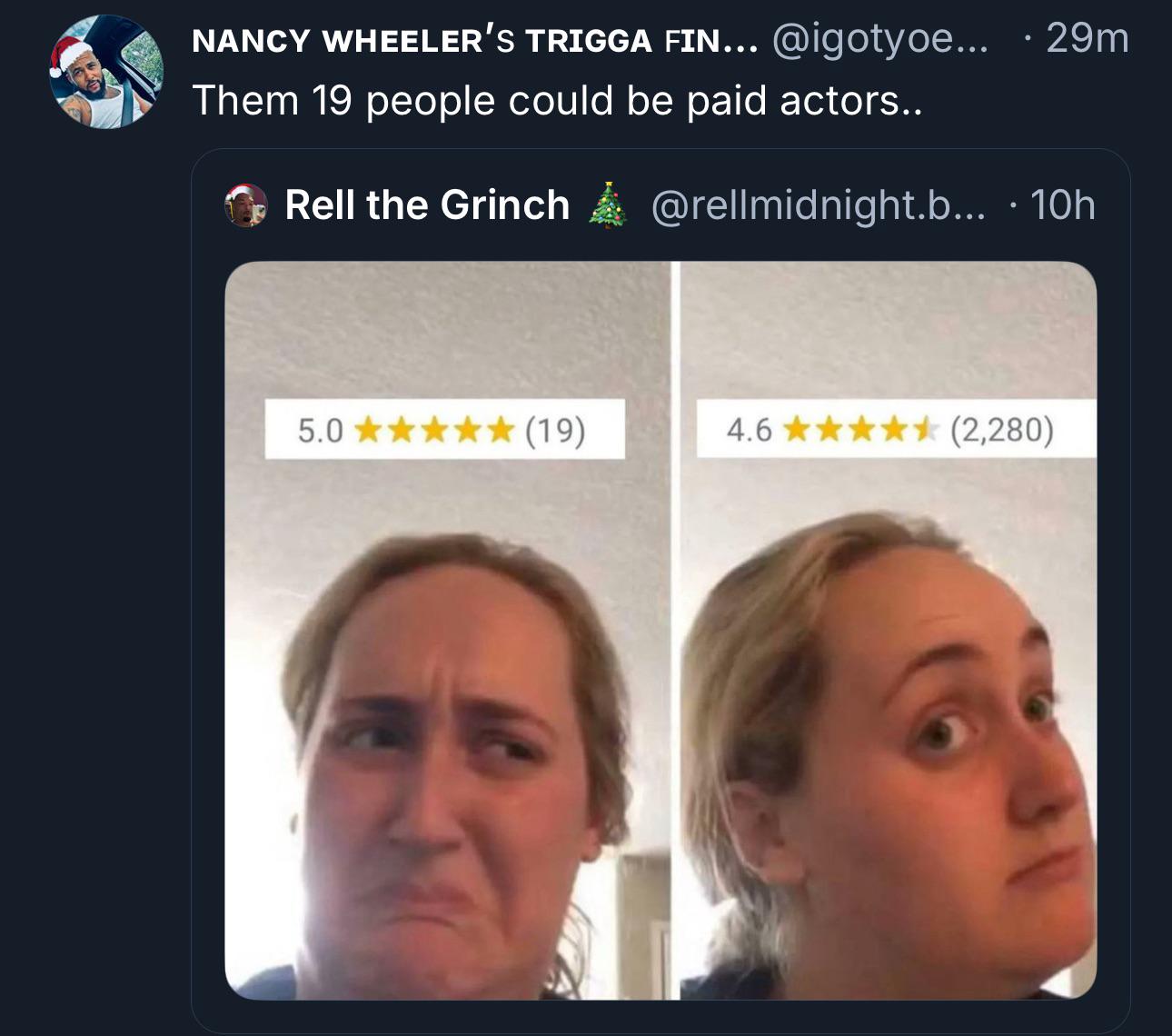Click the 29m post timestamp

click(1087, 38)
